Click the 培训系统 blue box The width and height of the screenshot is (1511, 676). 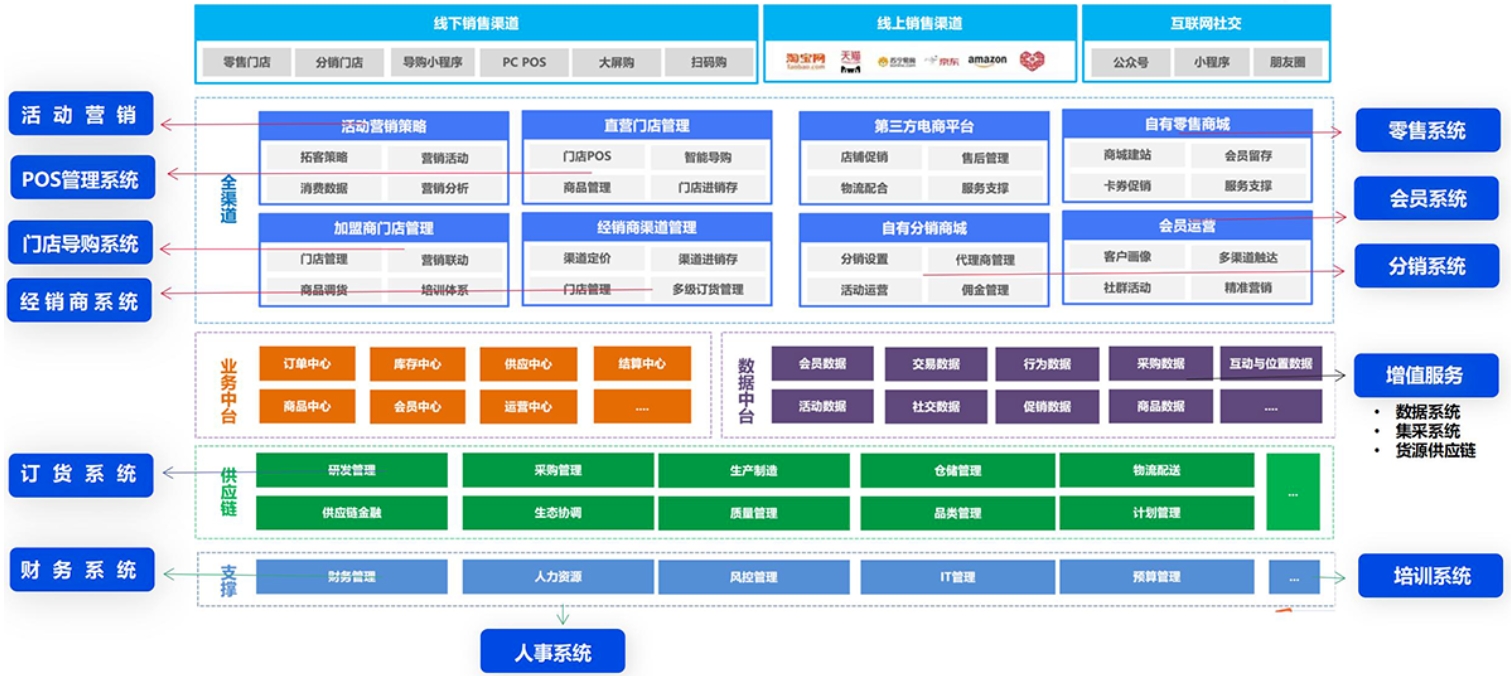(x=1431, y=576)
